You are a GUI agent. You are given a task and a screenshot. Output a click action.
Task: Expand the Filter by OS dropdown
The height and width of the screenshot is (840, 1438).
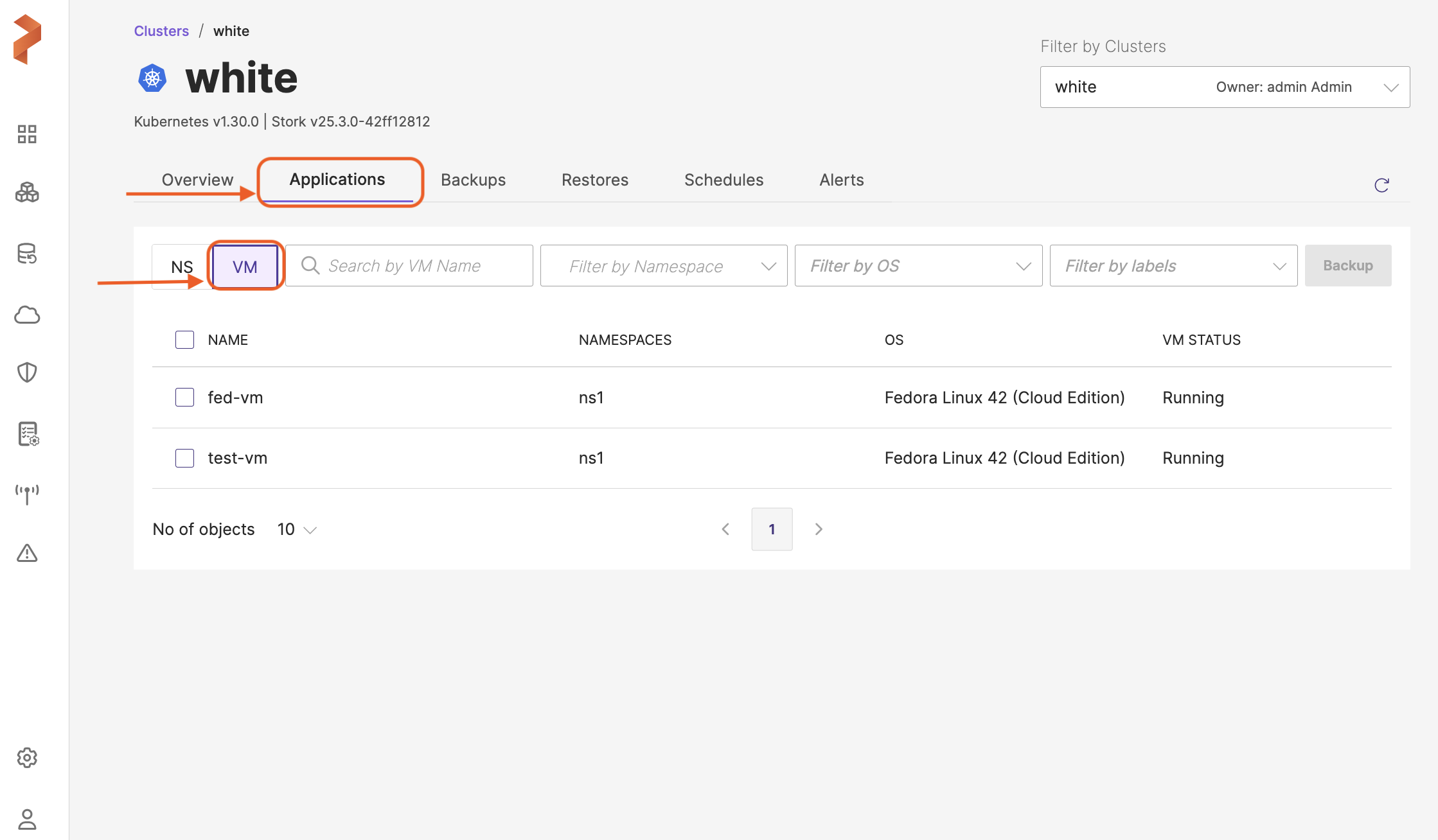[x=918, y=266]
